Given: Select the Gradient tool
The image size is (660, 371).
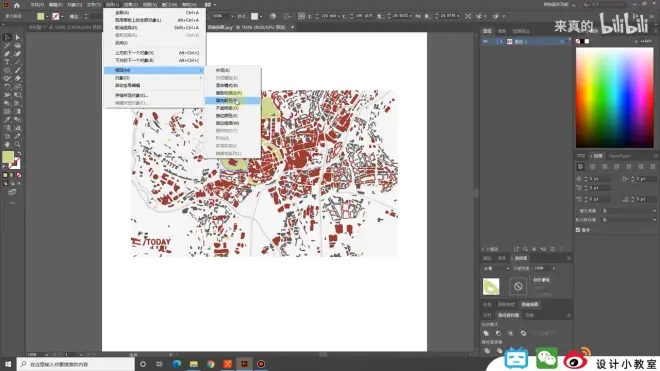Looking at the screenshot, I should pyautogui.click(x=18, y=112).
